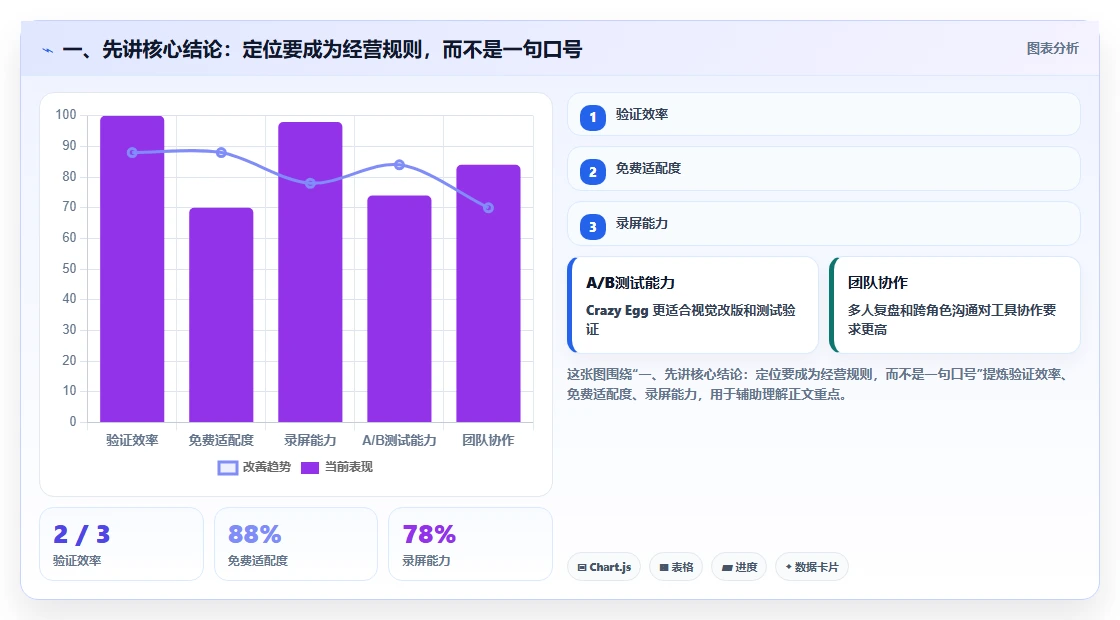
Task: Click the 团队协作 bar in the chart
Action: point(489,294)
